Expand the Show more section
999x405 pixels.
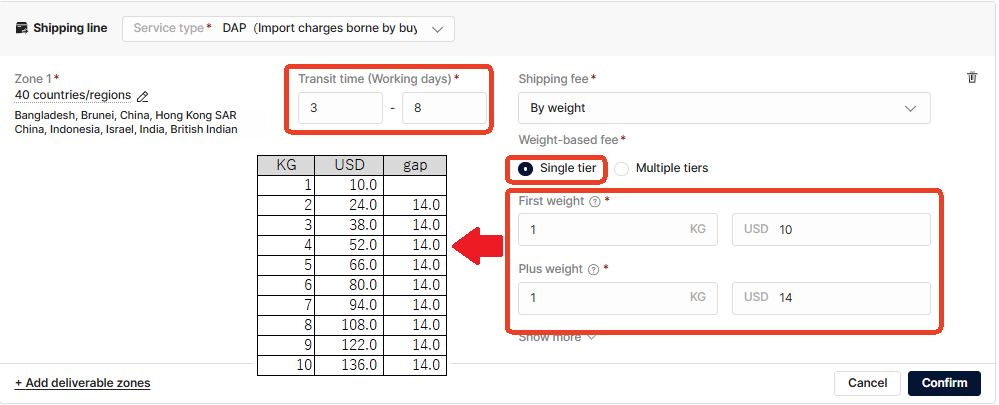point(557,337)
